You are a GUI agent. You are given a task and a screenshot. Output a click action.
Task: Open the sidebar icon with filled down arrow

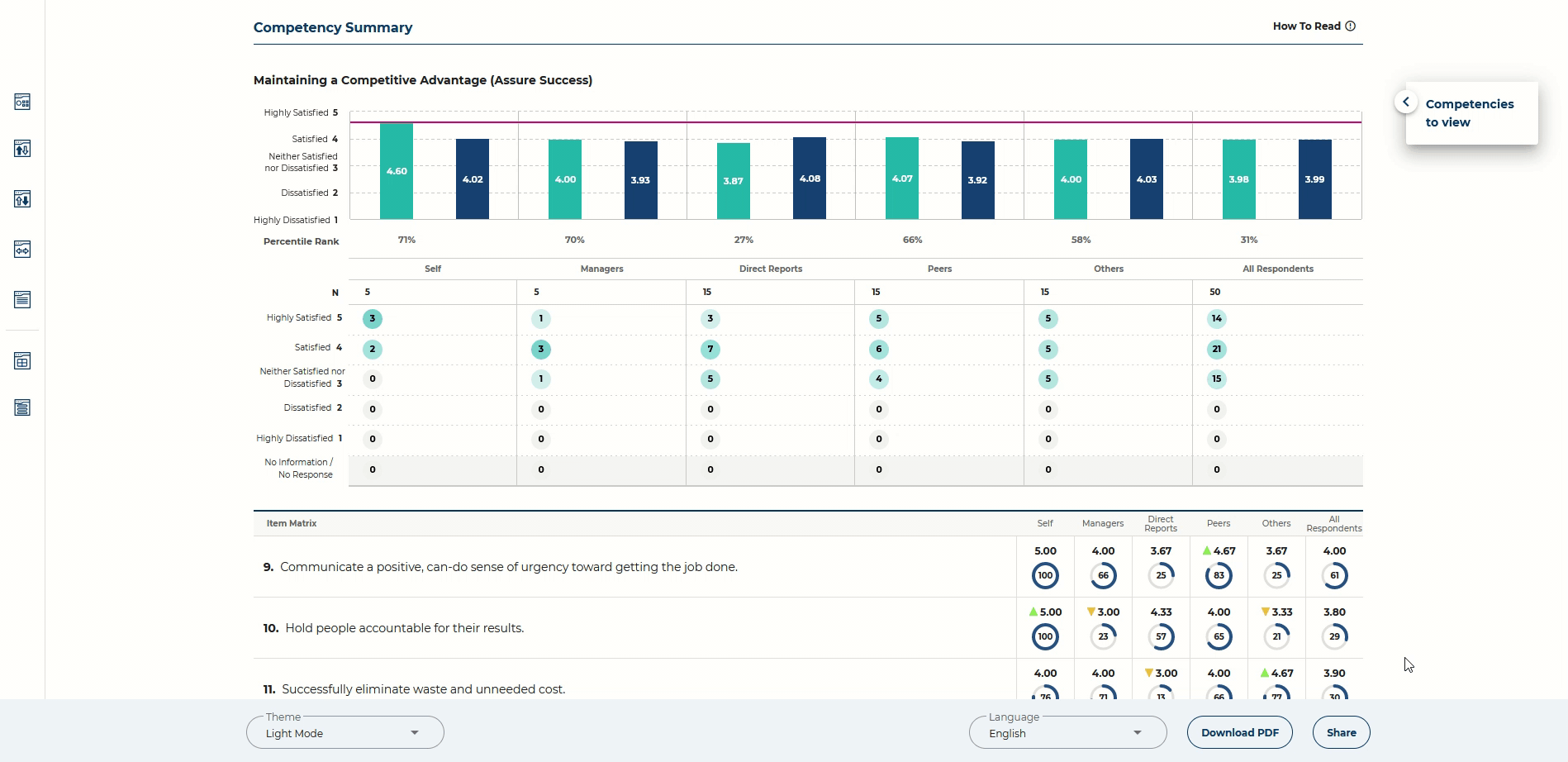pyautogui.click(x=22, y=199)
